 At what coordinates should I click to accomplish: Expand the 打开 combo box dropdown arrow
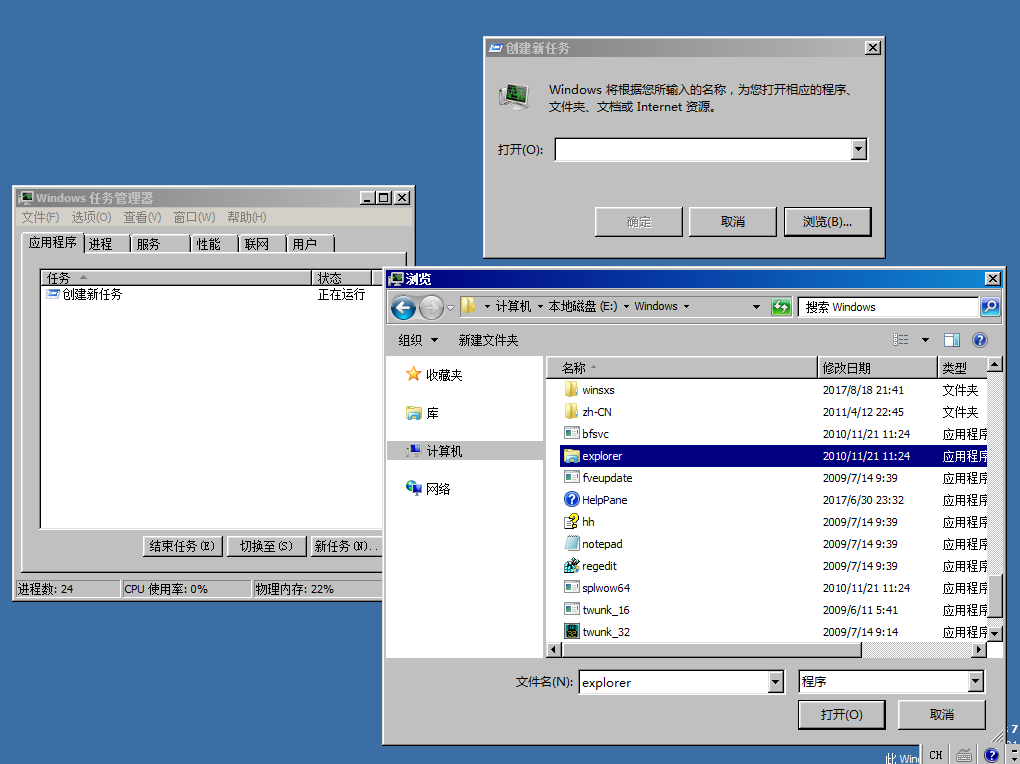click(859, 150)
